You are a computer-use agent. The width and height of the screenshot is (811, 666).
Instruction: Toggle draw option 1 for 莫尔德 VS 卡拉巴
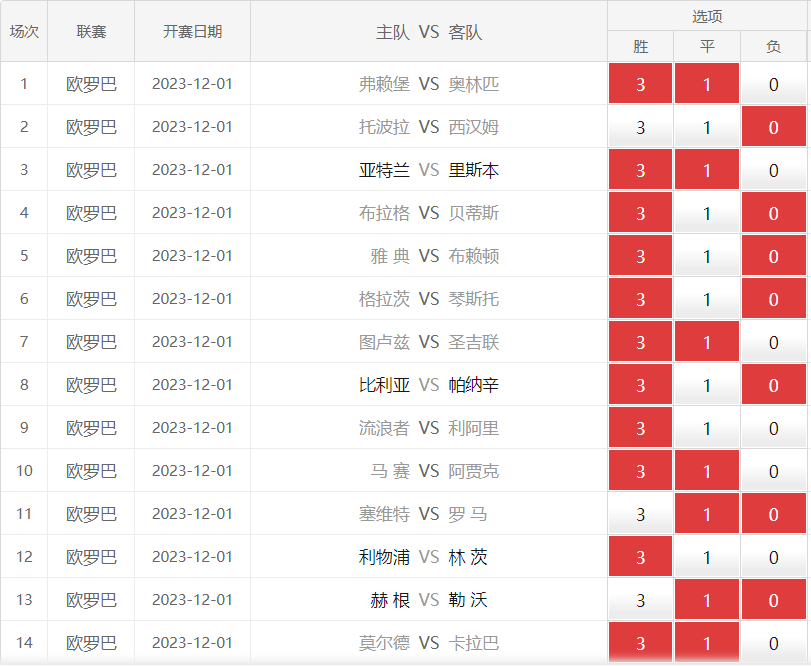707,642
